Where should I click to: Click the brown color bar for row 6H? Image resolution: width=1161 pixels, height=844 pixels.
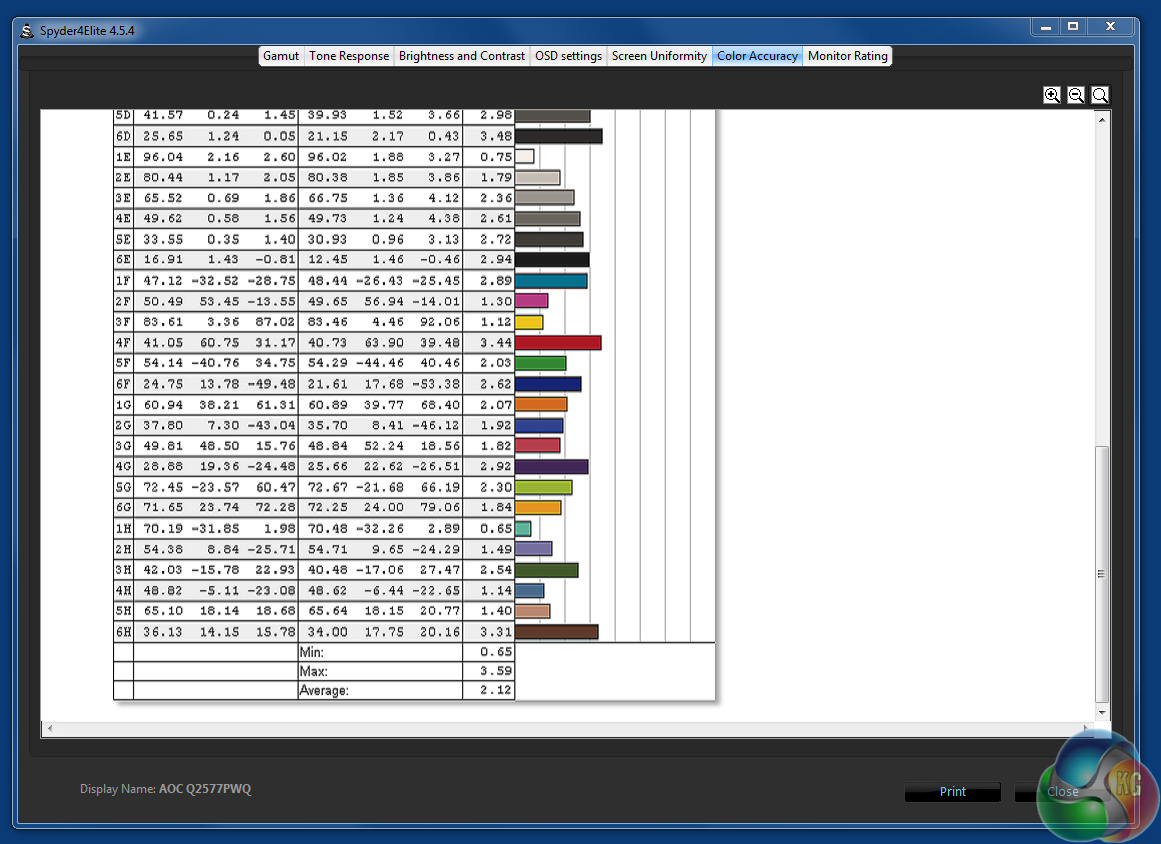tap(556, 632)
